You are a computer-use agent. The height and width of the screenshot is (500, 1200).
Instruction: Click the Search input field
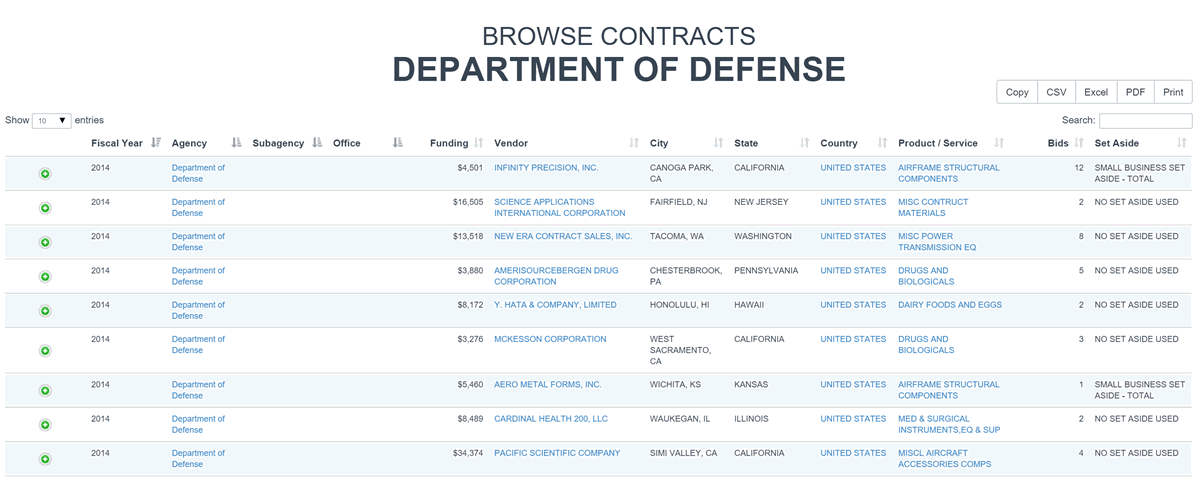pyautogui.click(x=1145, y=120)
